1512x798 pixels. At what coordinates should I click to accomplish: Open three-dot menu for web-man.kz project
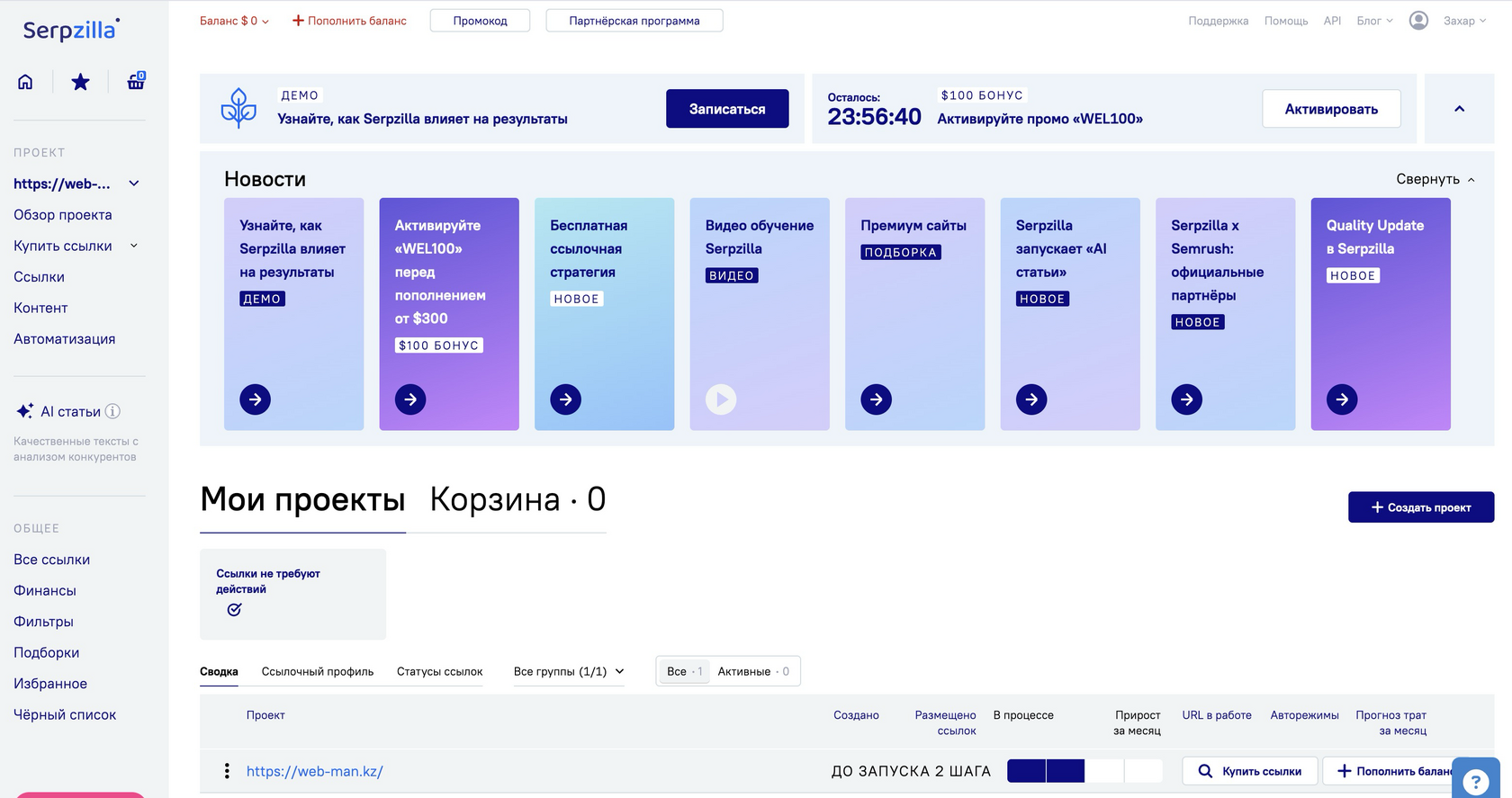pyautogui.click(x=227, y=771)
